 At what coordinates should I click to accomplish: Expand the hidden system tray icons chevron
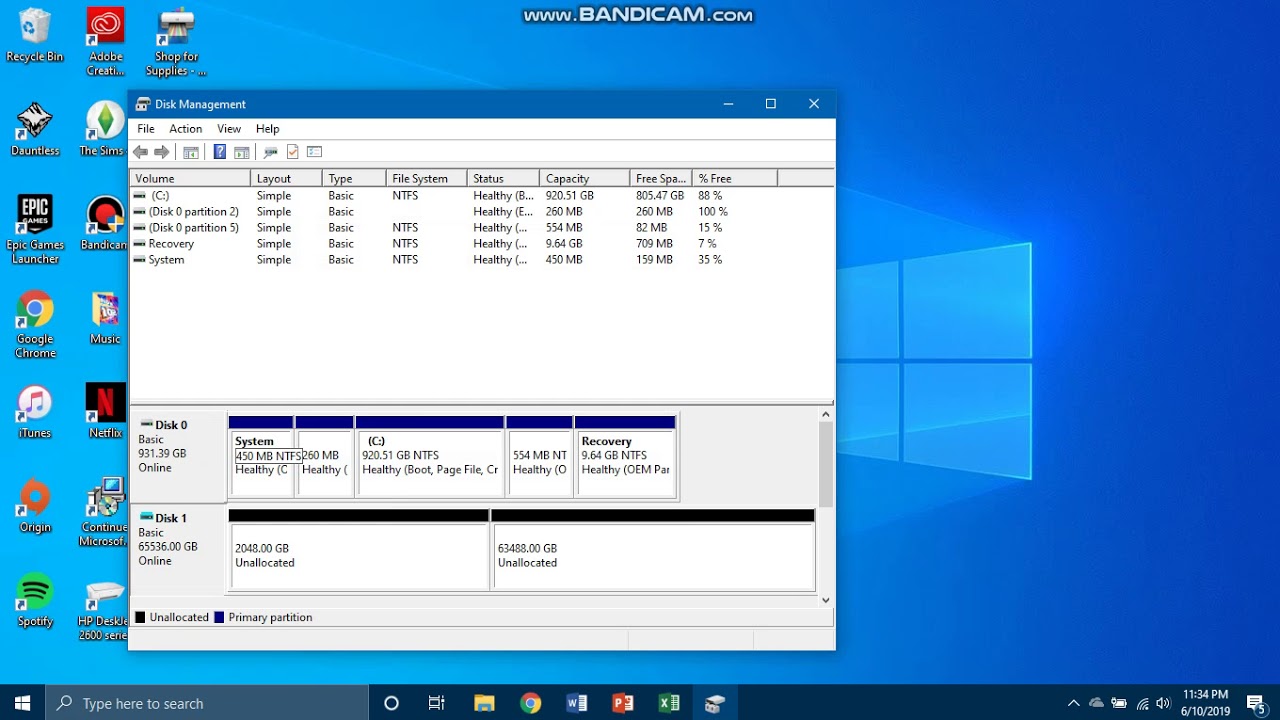[1074, 703]
